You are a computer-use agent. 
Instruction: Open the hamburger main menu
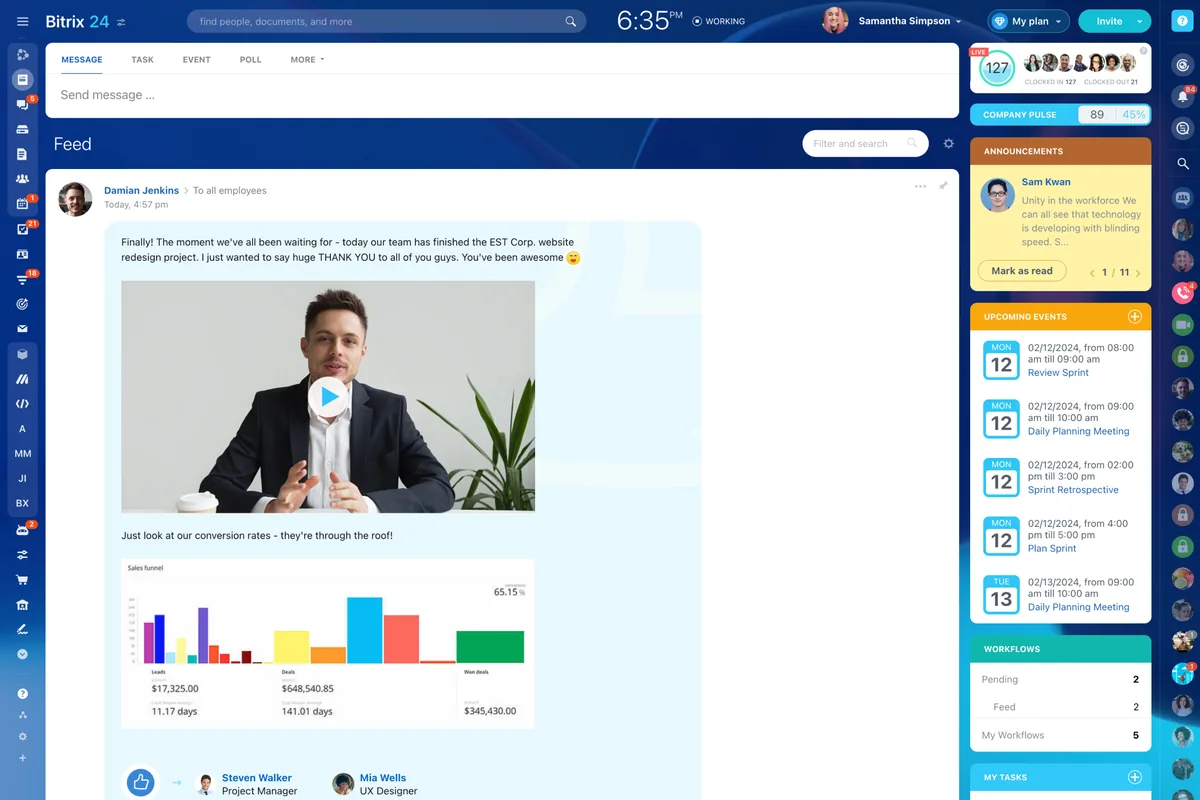click(22, 21)
